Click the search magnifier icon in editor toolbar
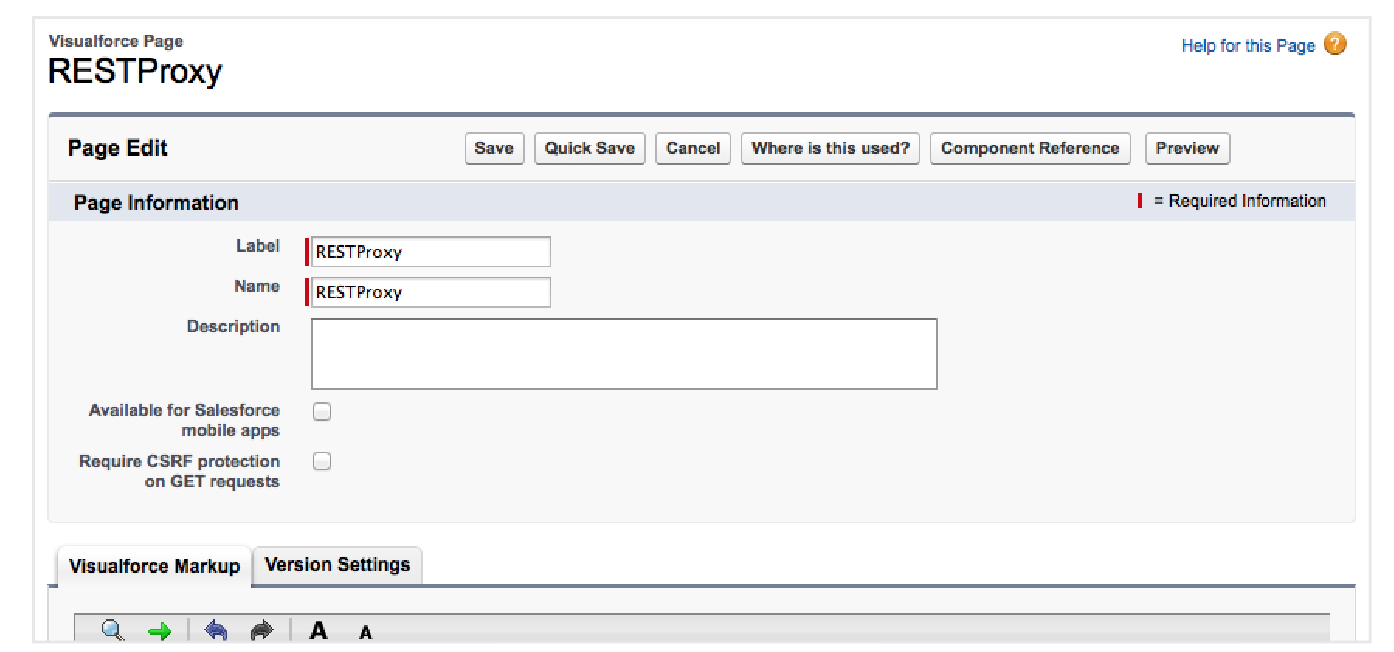The height and width of the screenshot is (652, 1394). 113,631
